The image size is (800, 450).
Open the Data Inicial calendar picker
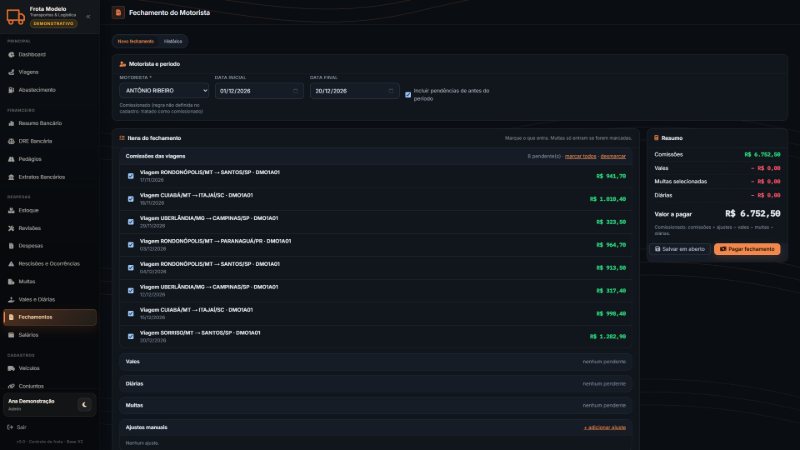click(x=295, y=91)
